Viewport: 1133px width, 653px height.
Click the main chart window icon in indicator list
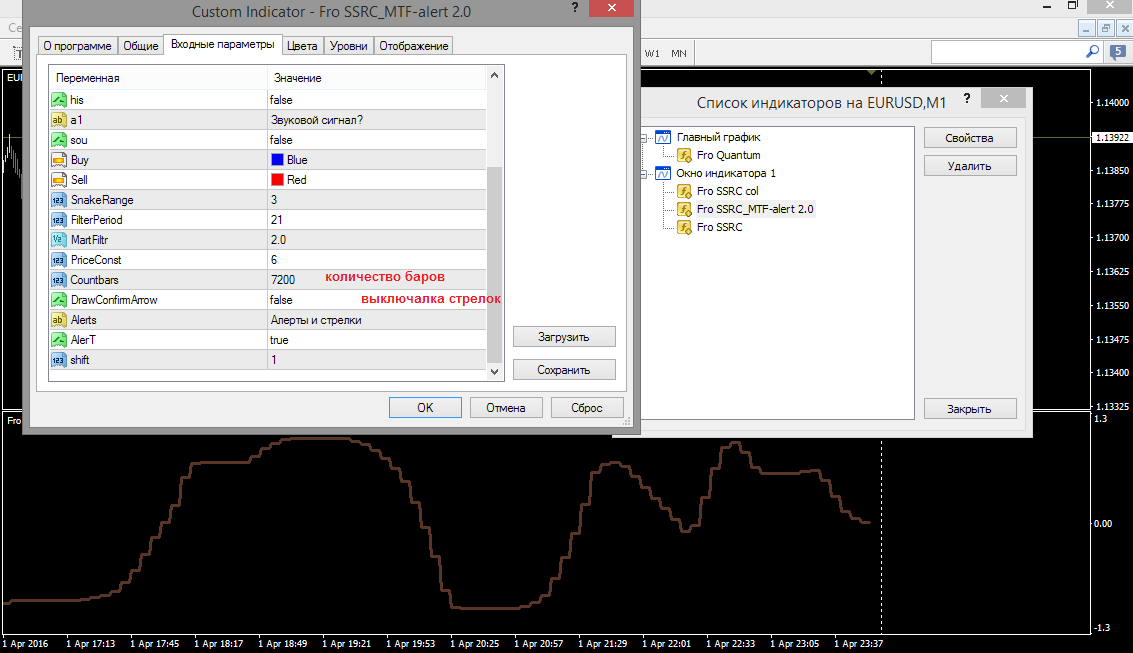click(663, 137)
